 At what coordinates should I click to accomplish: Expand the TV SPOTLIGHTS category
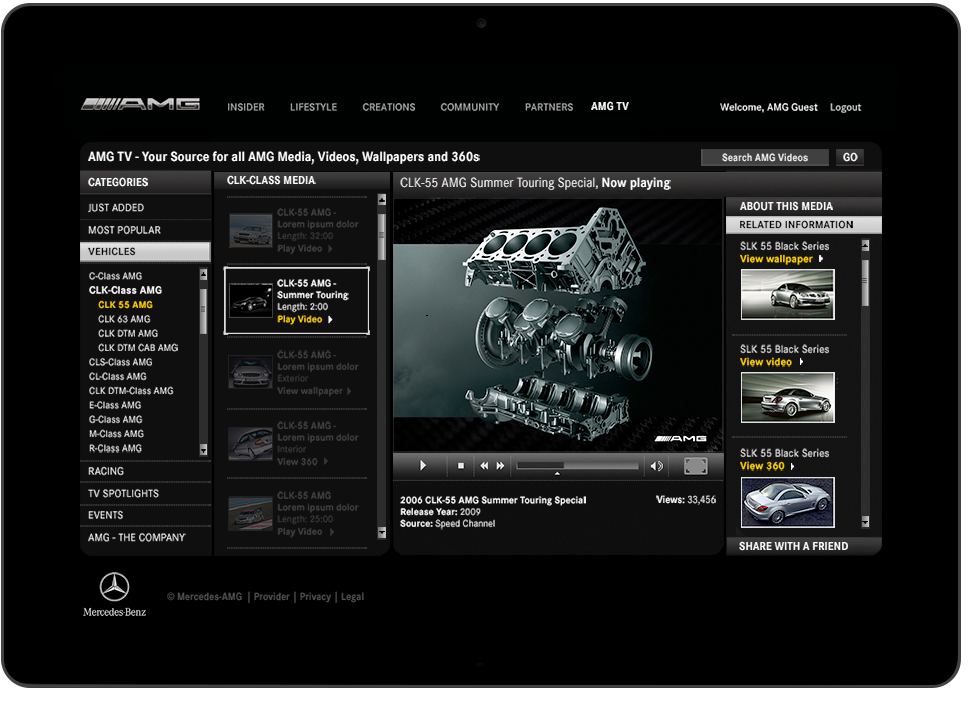[x=146, y=494]
